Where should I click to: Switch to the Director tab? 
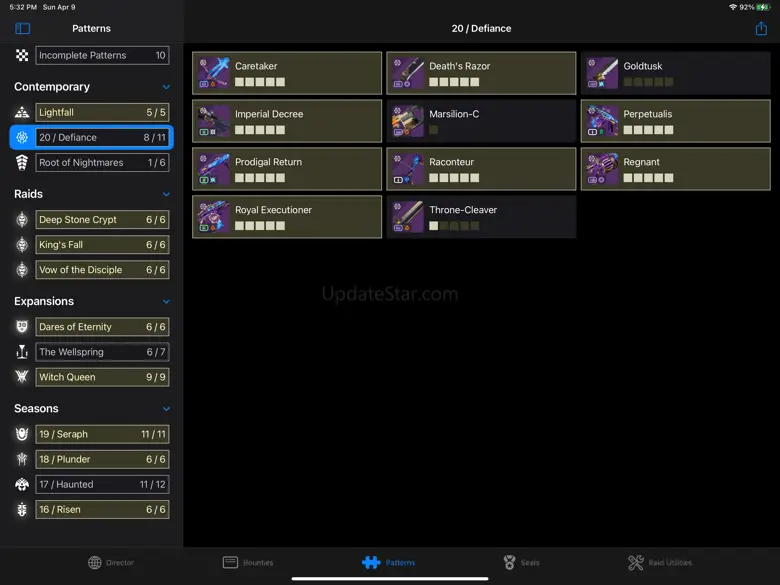tap(111, 563)
